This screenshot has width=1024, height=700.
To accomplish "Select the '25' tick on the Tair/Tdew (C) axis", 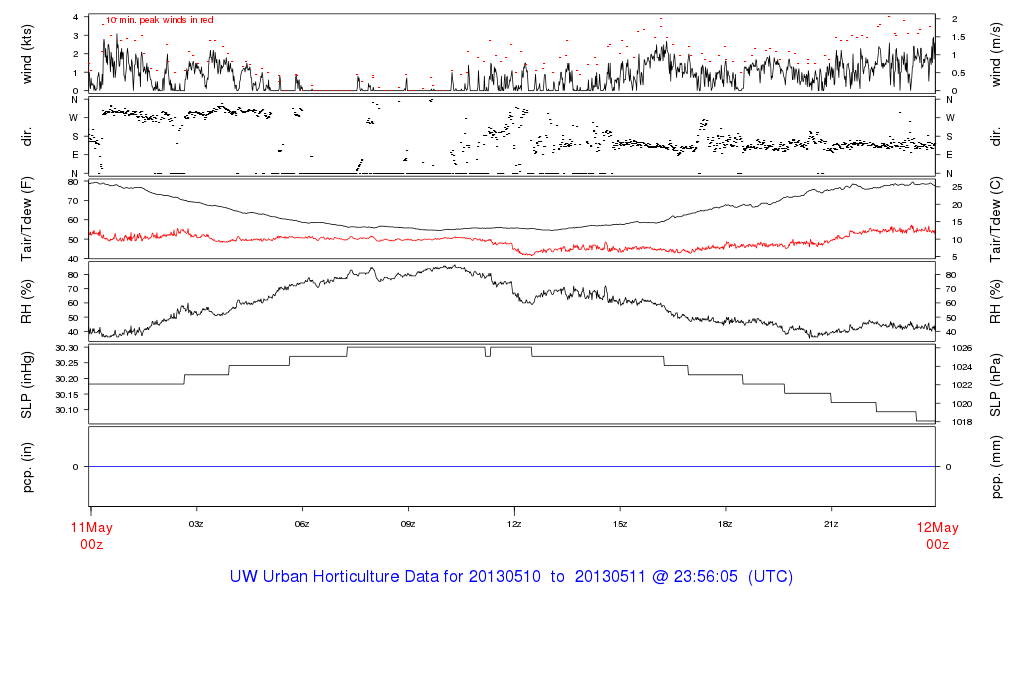I will click(957, 187).
